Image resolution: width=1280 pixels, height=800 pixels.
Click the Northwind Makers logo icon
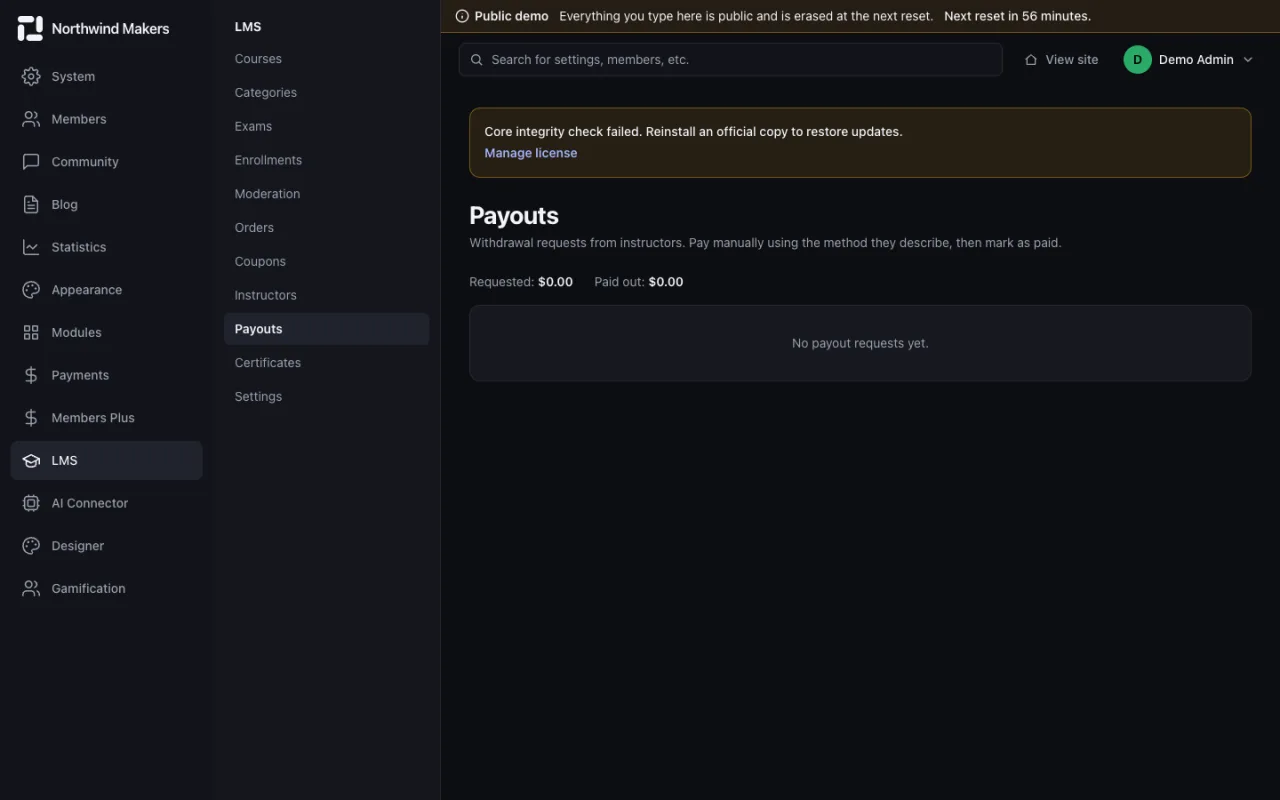click(x=30, y=28)
